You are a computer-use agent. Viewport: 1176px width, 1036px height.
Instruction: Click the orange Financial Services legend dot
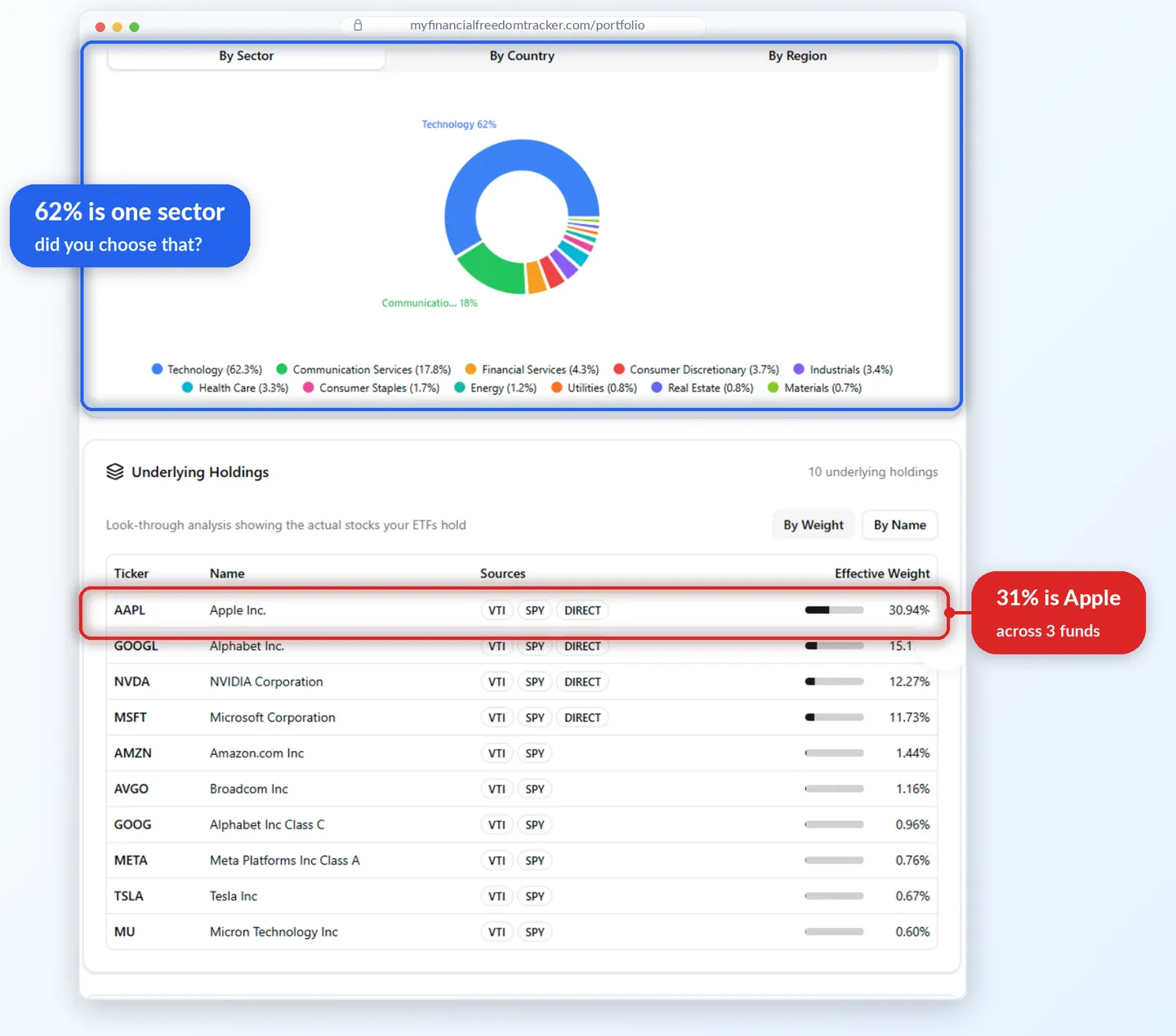click(x=470, y=369)
